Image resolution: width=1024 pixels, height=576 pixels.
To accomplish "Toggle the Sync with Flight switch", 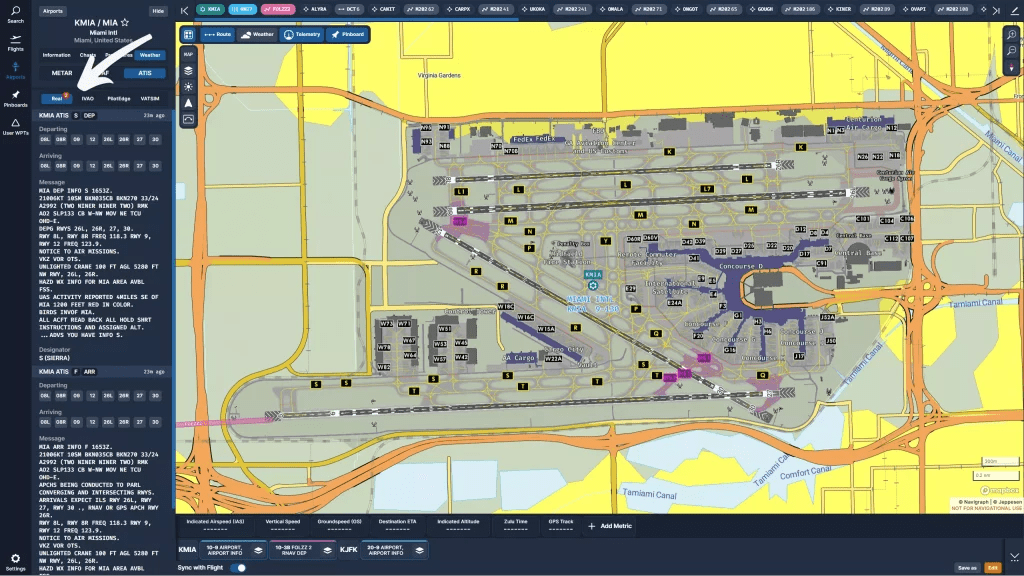I will [x=238, y=566].
